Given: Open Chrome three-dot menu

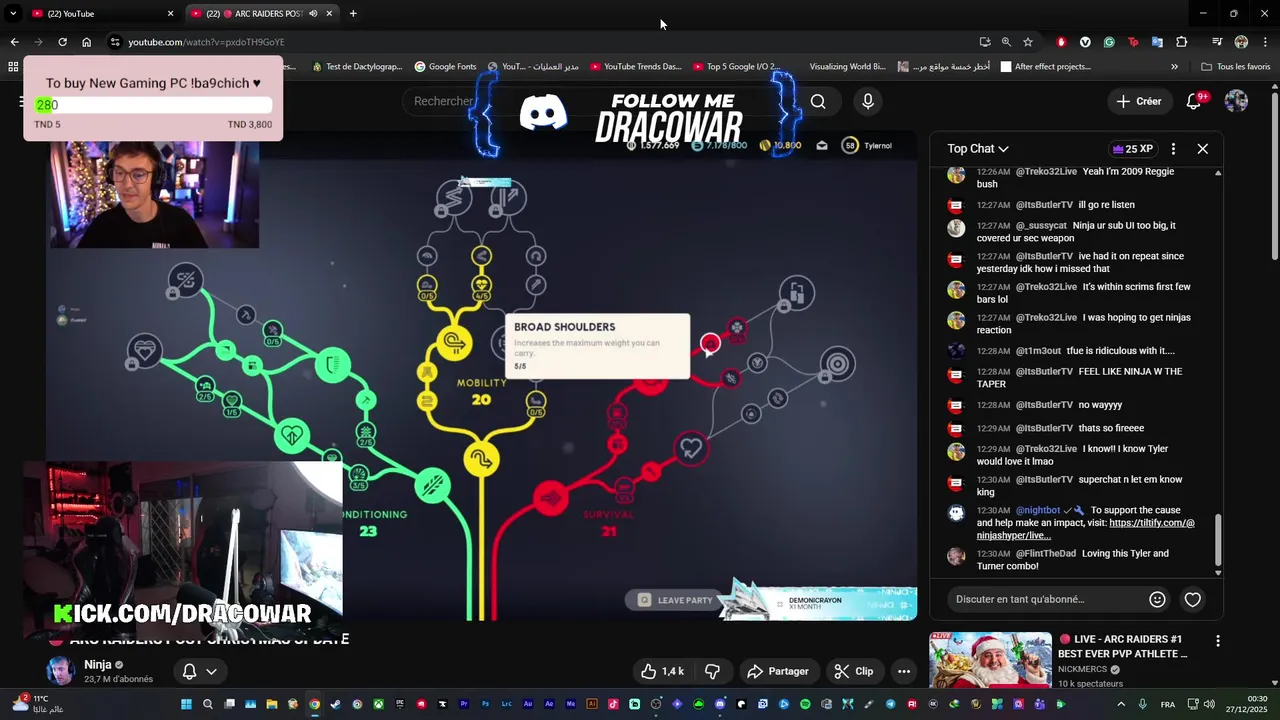Looking at the screenshot, I should pyautogui.click(x=1264, y=42).
